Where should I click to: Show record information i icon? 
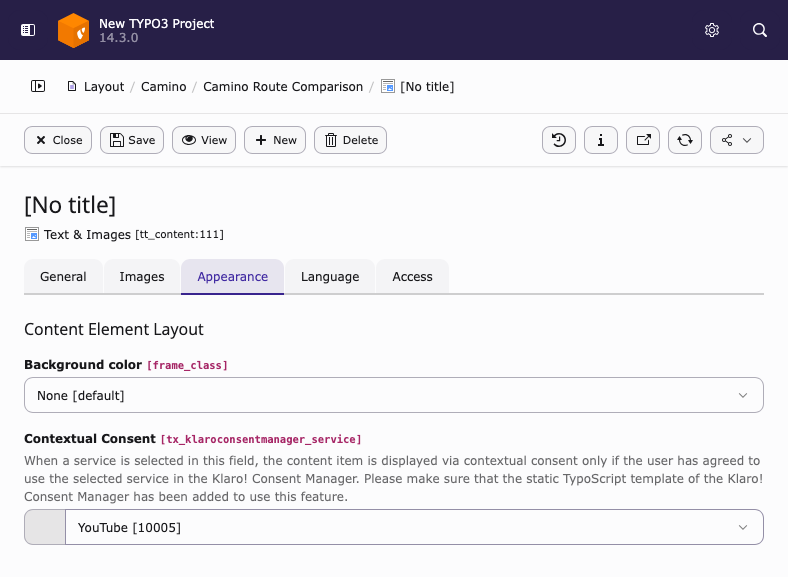[x=601, y=140]
